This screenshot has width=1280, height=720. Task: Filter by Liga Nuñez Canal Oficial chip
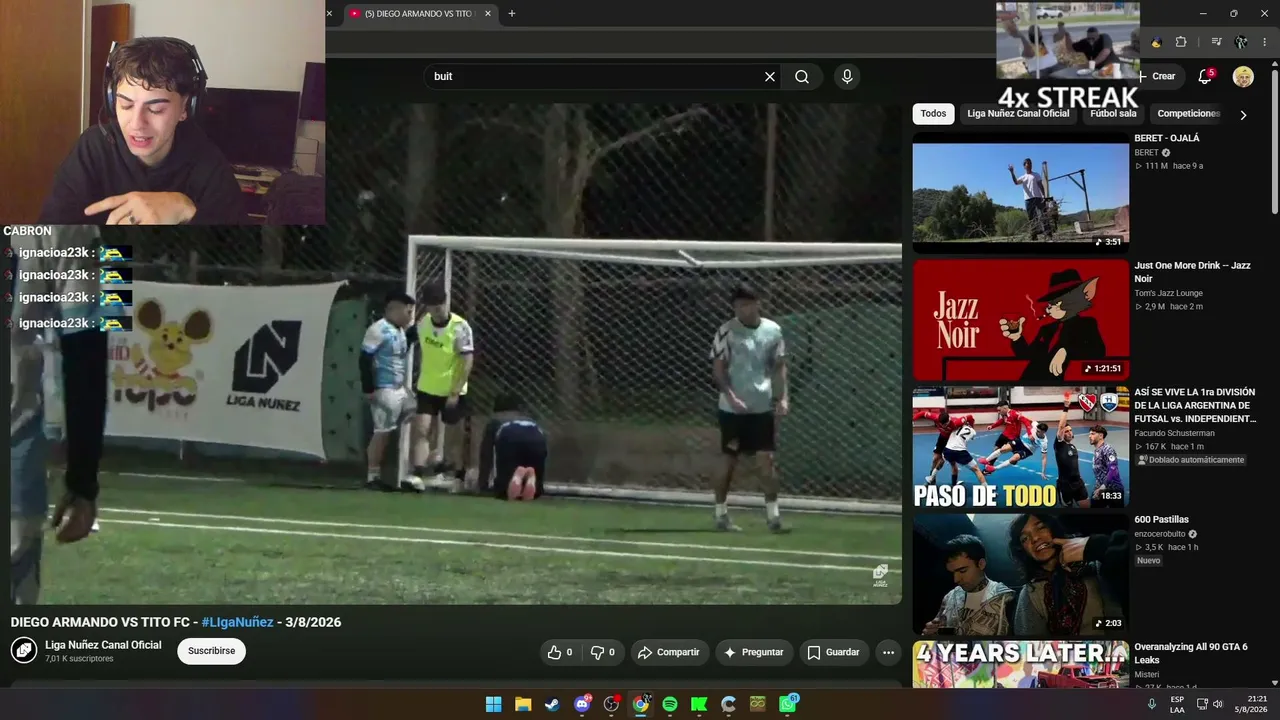1018,114
